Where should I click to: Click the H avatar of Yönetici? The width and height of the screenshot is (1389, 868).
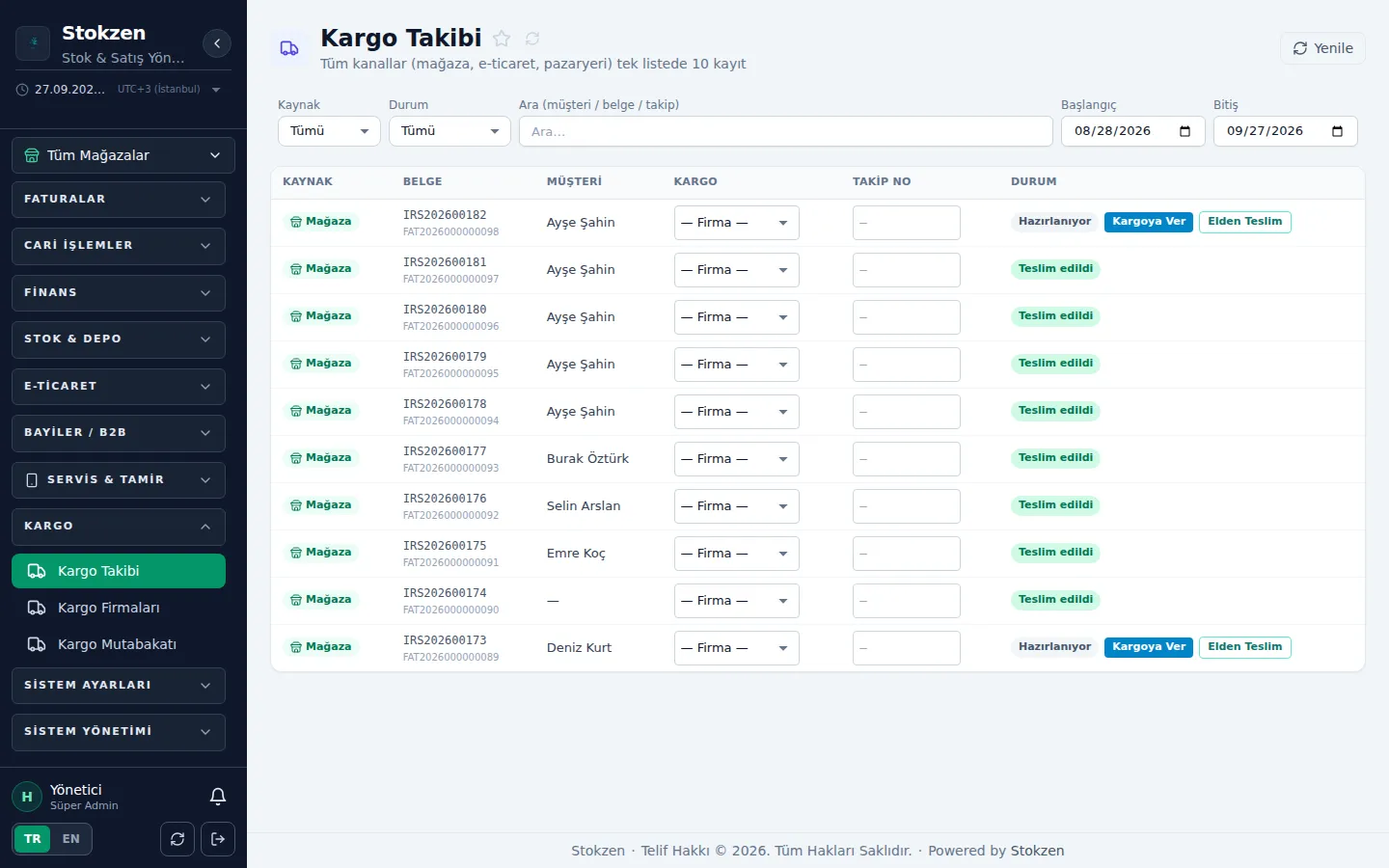tap(27, 797)
